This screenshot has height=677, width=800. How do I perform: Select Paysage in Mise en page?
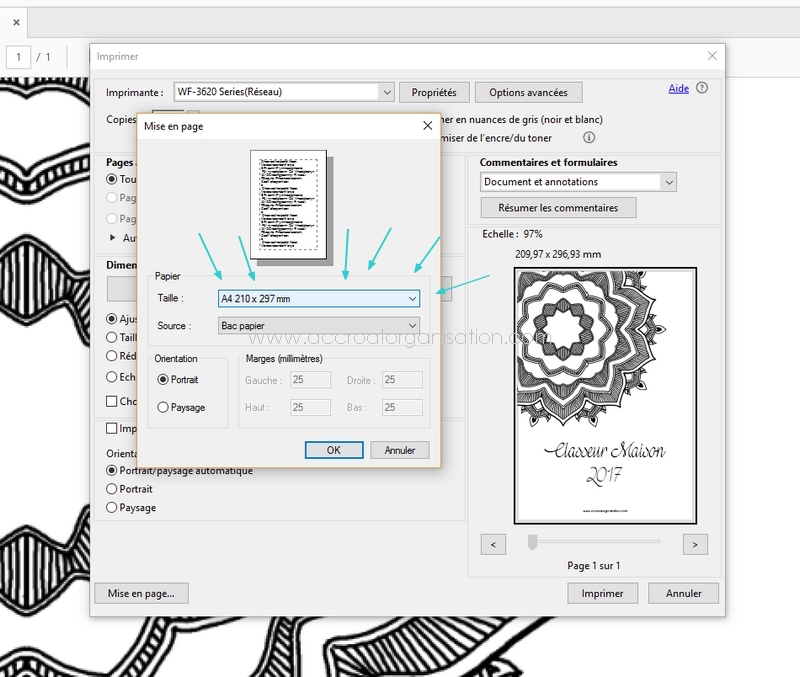[164, 407]
